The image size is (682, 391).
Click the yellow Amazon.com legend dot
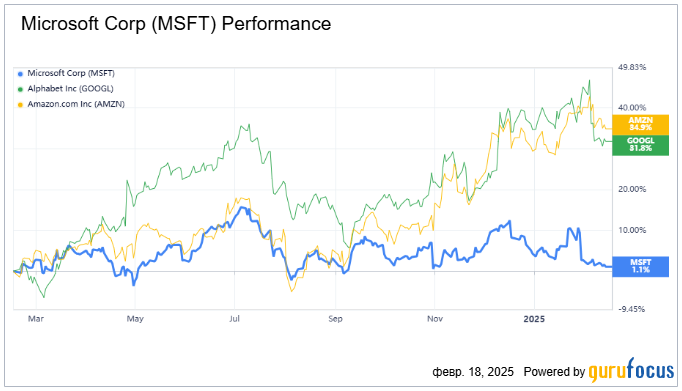(x=20, y=105)
